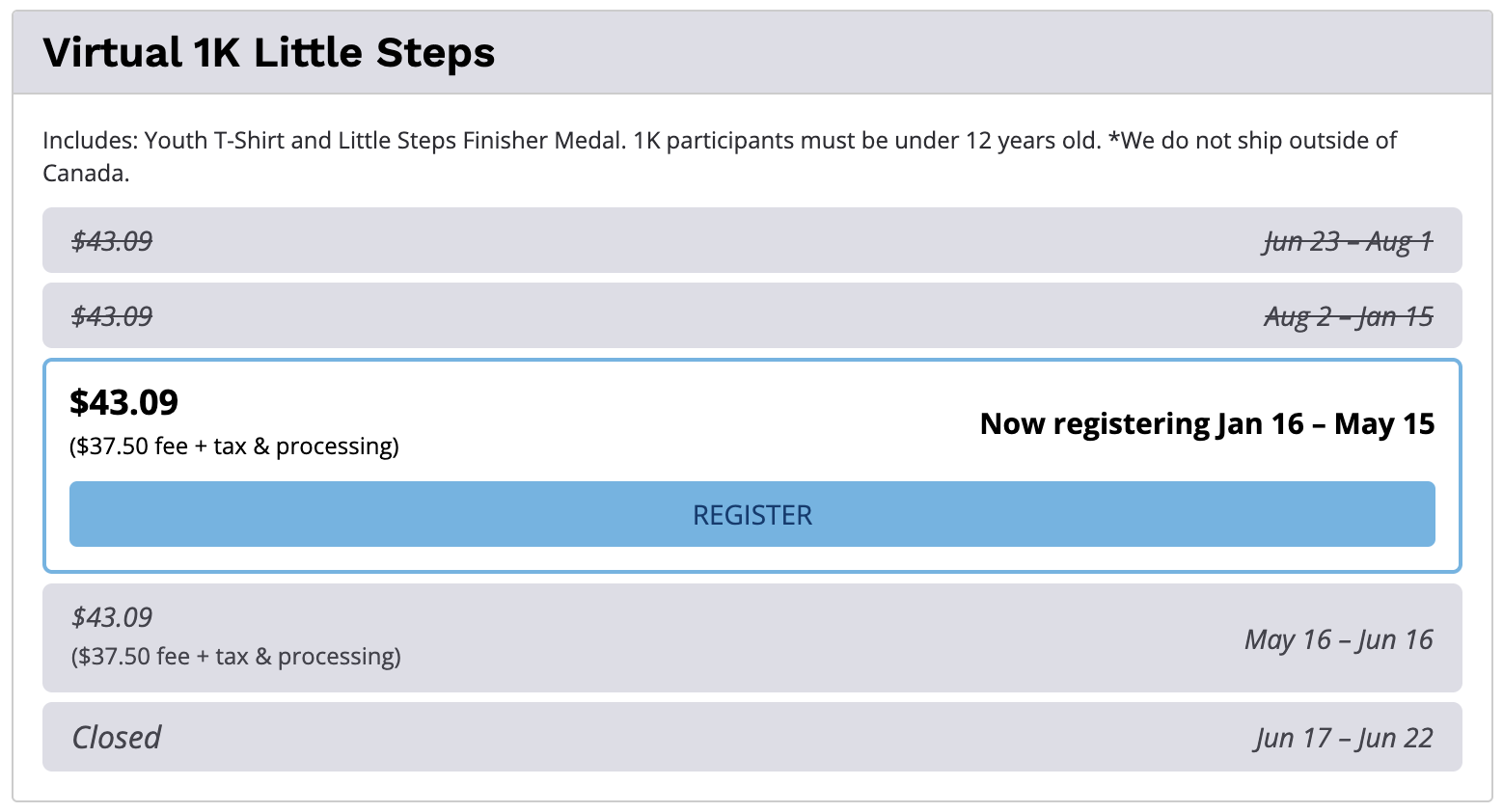Click the italic Closed label
Screen dimensions: 1503x812
click(117, 738)
